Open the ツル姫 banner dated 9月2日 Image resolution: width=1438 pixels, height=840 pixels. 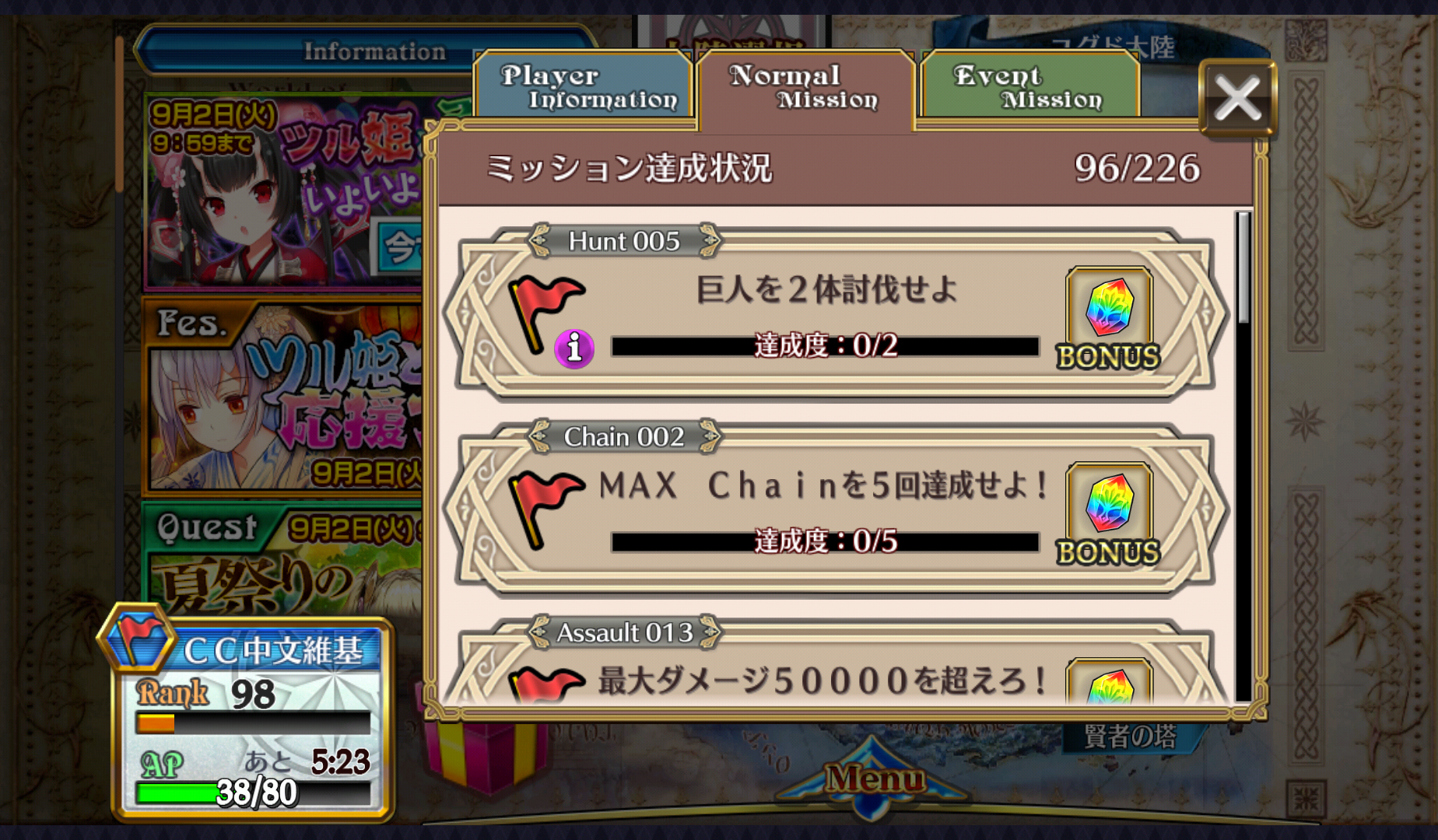coord(284,191)
